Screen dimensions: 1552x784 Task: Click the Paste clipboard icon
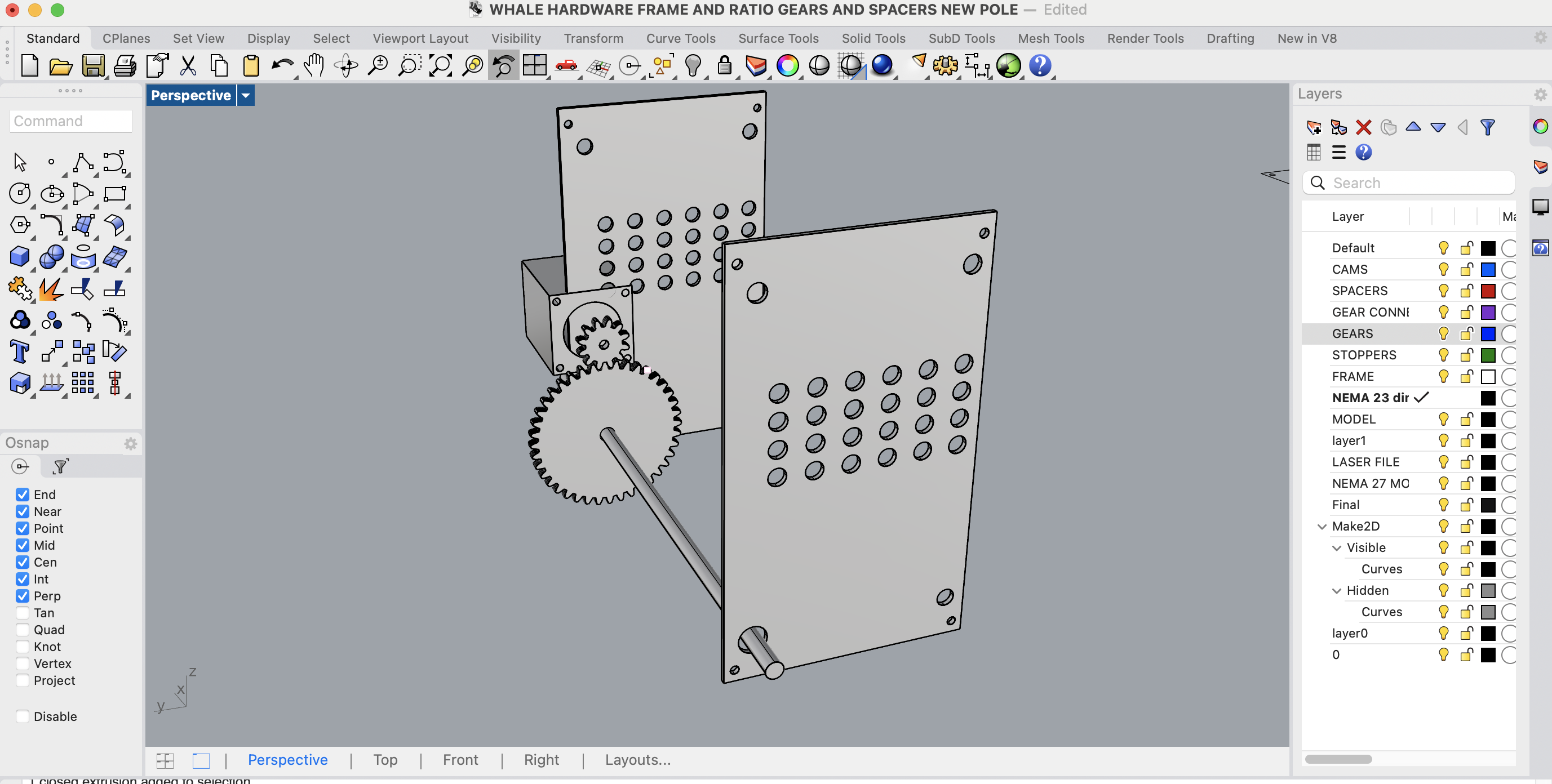(x=251, y=66)
